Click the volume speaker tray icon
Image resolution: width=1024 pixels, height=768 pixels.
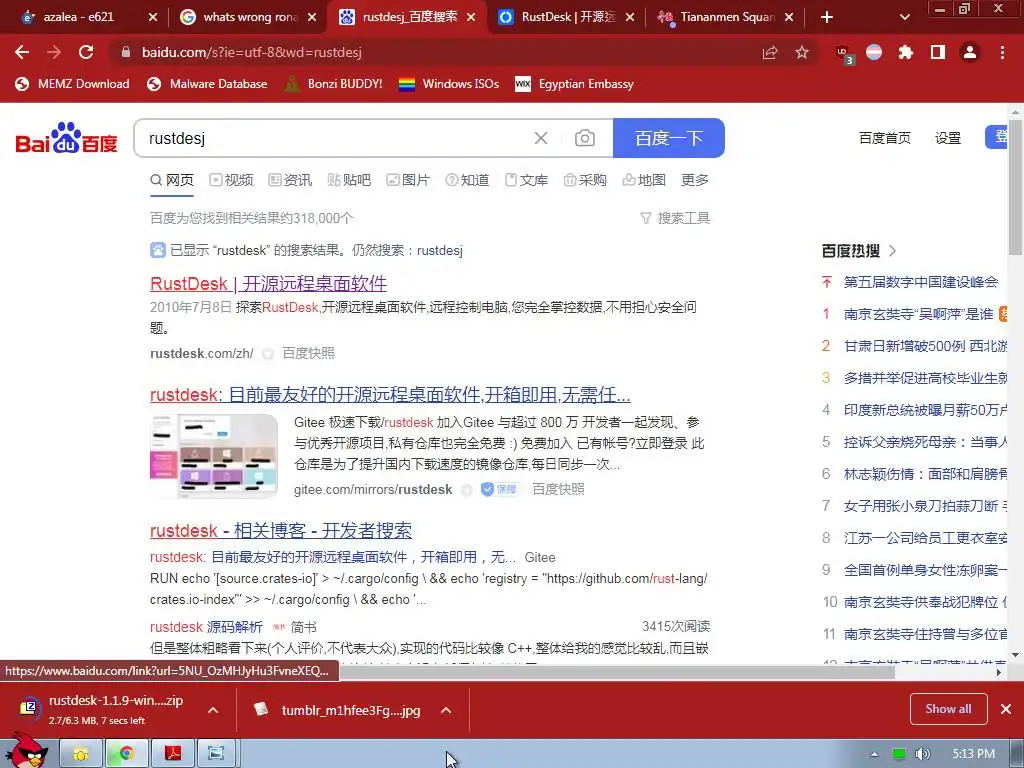click(922, 754)
